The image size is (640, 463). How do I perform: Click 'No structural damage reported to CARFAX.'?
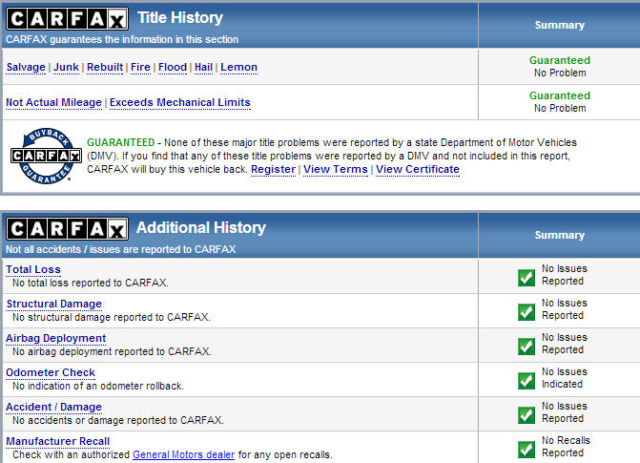click(111, 317)
